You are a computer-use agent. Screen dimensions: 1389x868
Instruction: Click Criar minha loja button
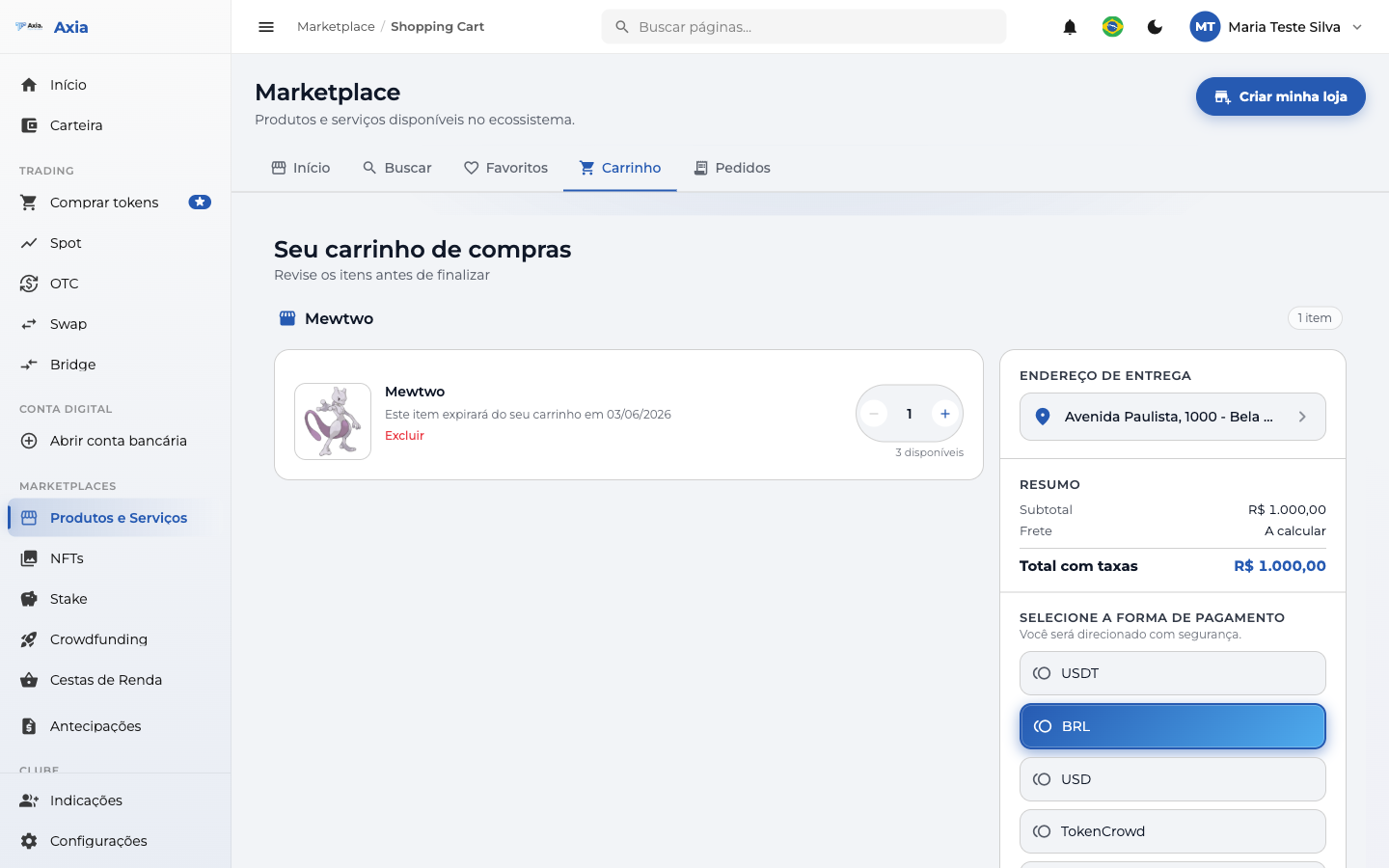click(1280, 96)
